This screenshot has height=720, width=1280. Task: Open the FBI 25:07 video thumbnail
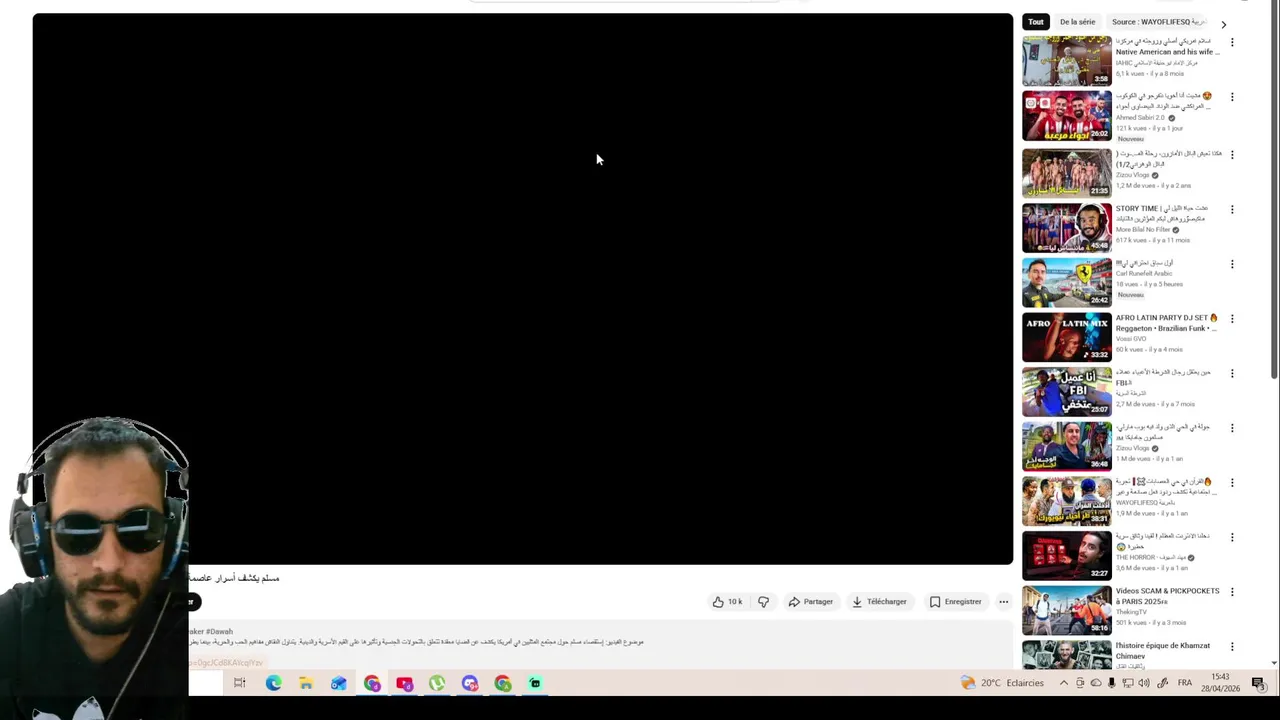[1066, 391]
